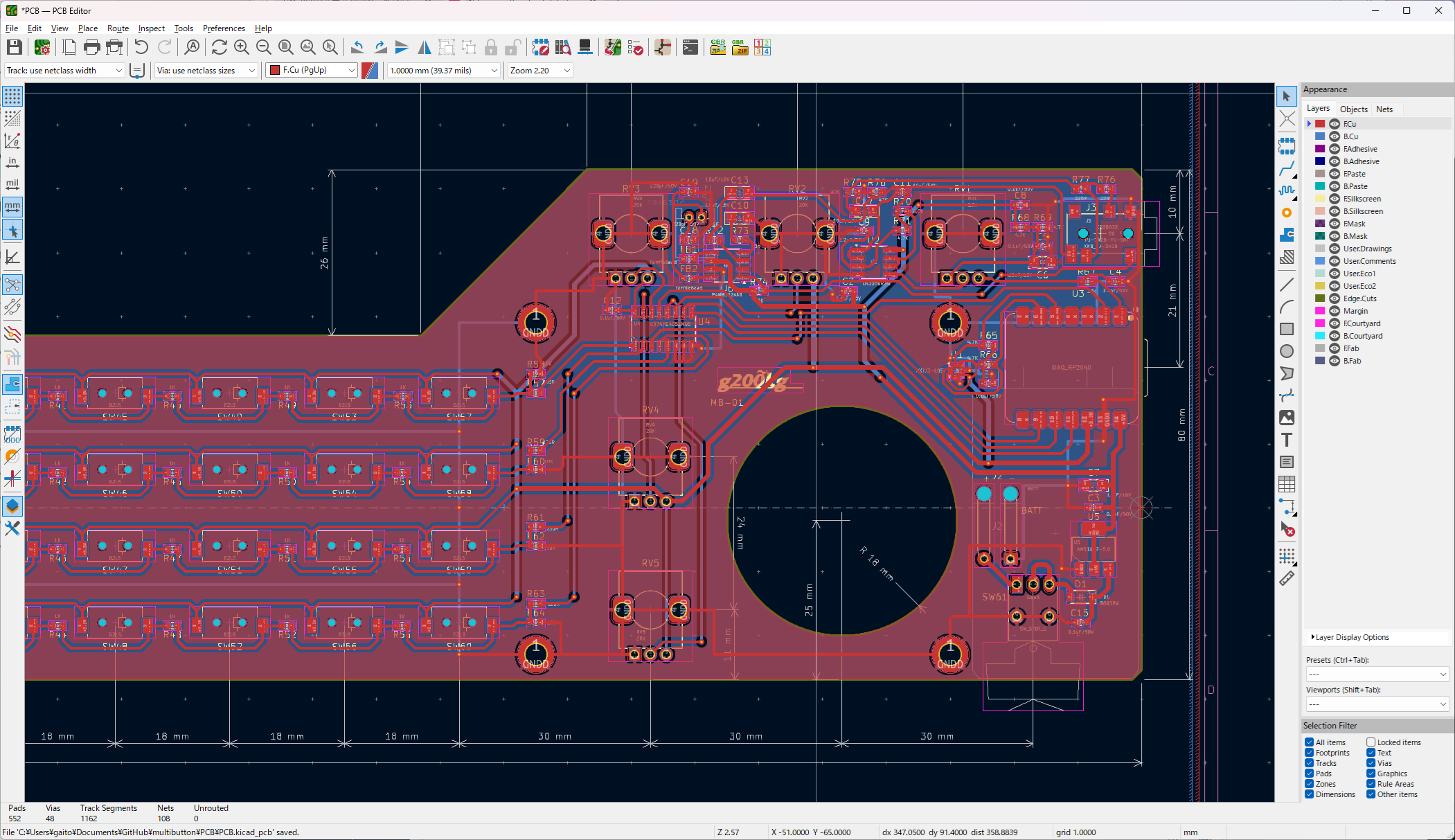Expand Layer Display Options

click(1350, 637)
